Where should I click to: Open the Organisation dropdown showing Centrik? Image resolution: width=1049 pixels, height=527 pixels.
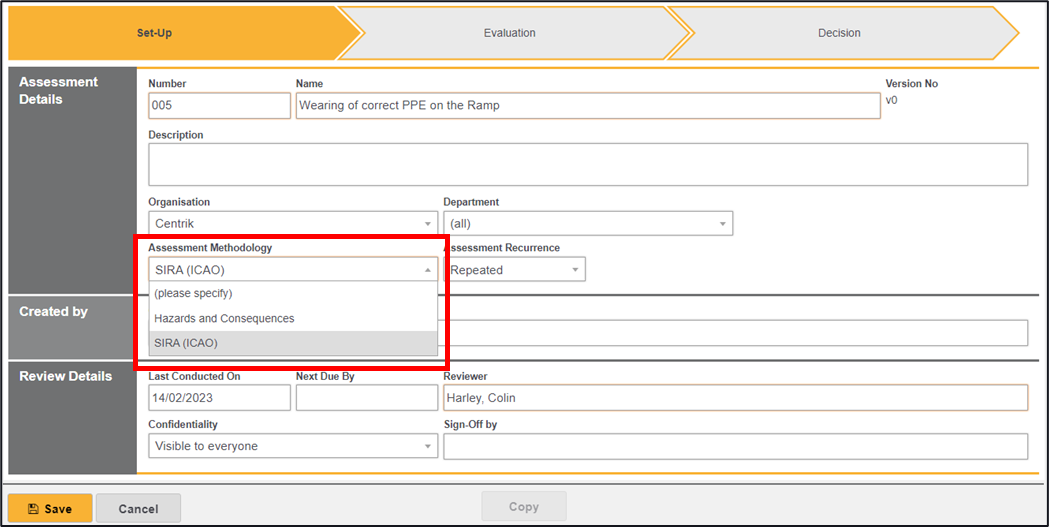[x=292, y=224]
